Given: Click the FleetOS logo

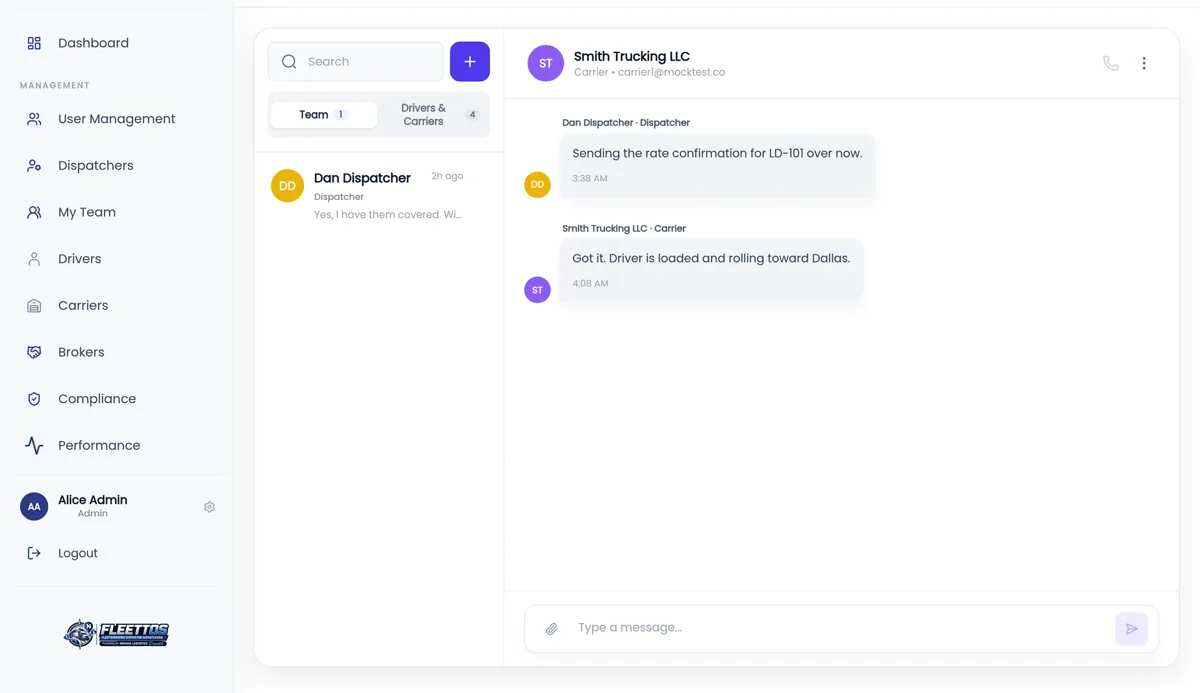Looking at the screenshot, I should pos(116,634).
